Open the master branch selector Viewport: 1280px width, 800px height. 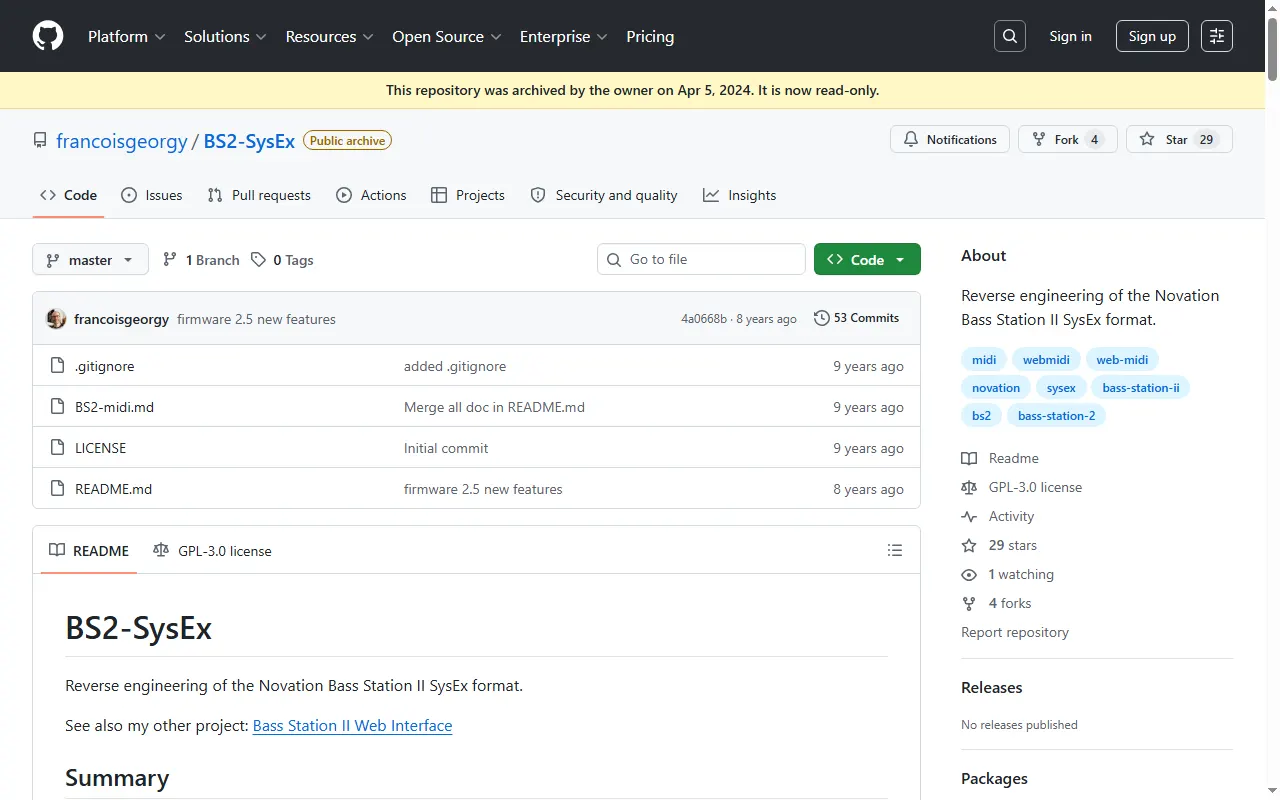tap(90, 260)
